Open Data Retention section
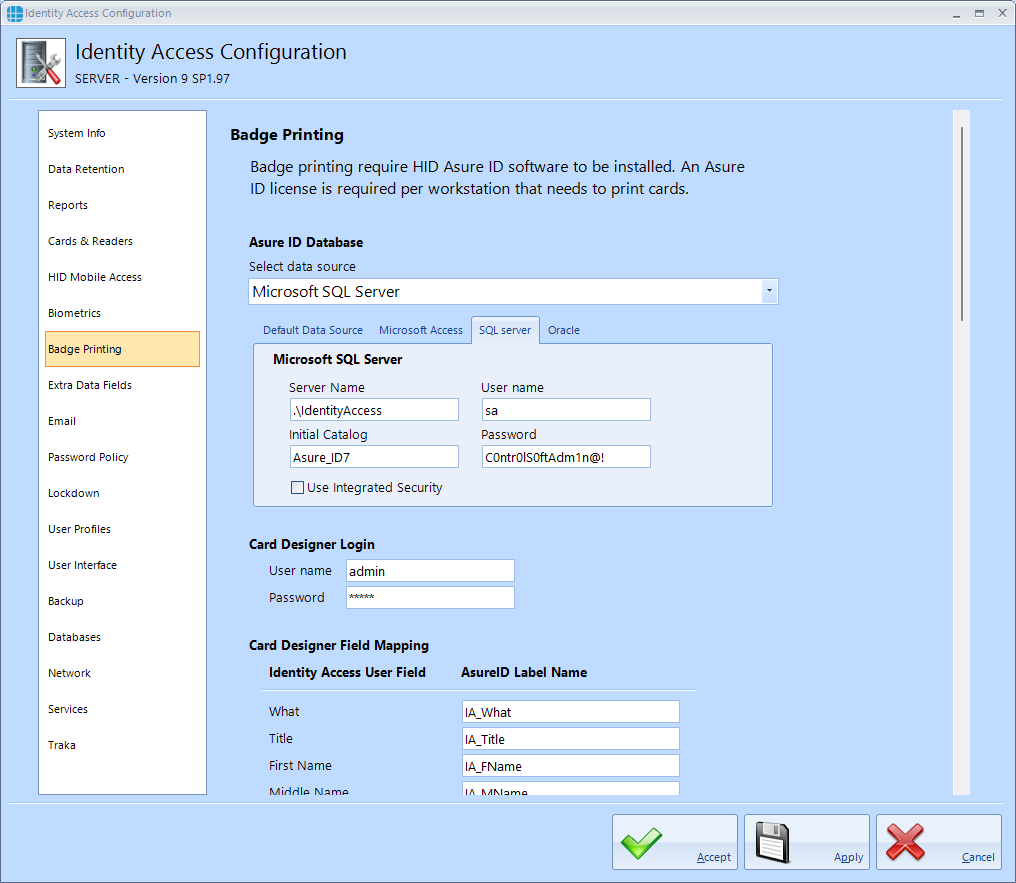This screenshot has width=1016, height=883. tap(122, 169)
